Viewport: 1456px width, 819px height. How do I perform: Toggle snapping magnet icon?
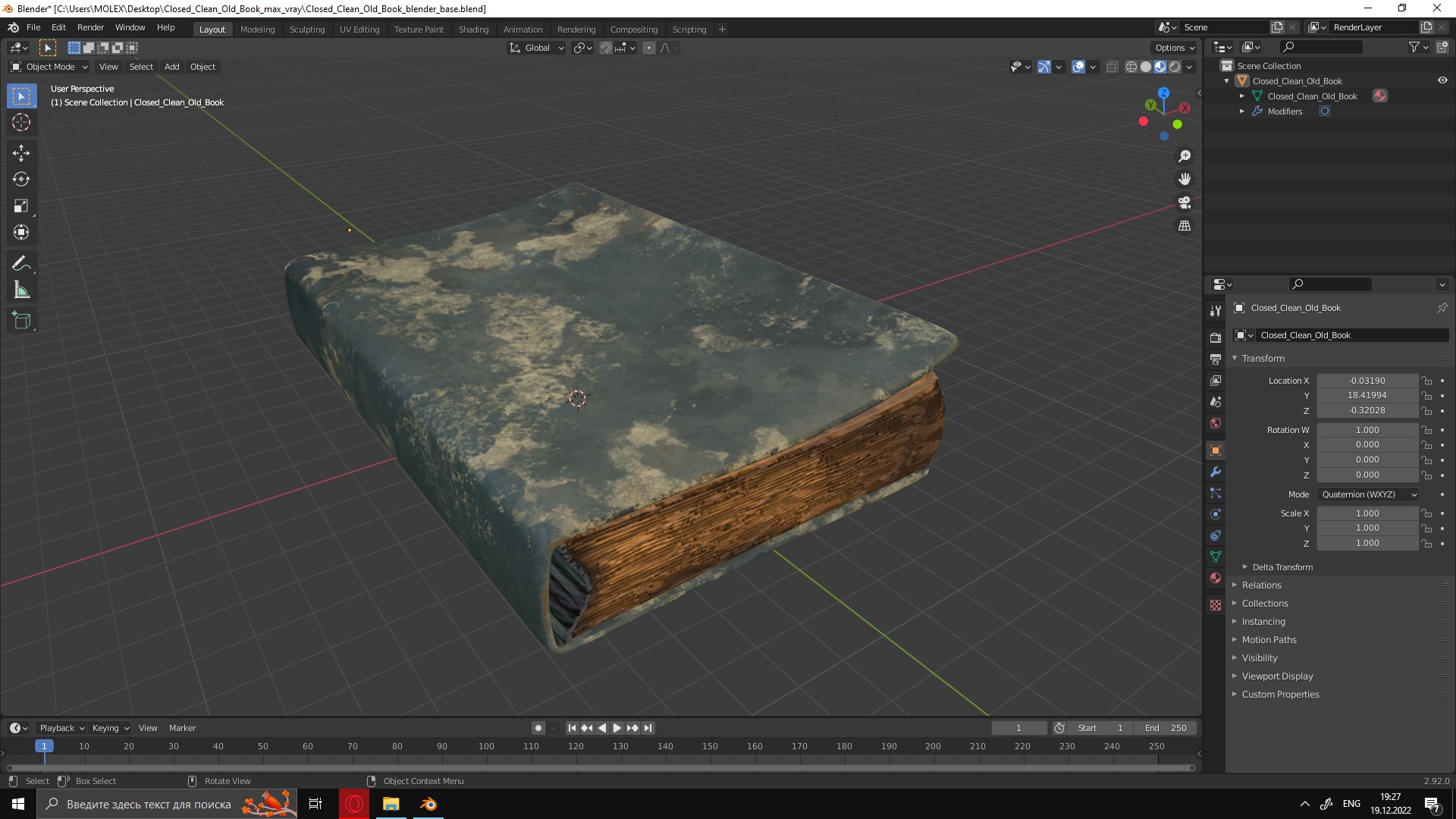click(606, 48)
